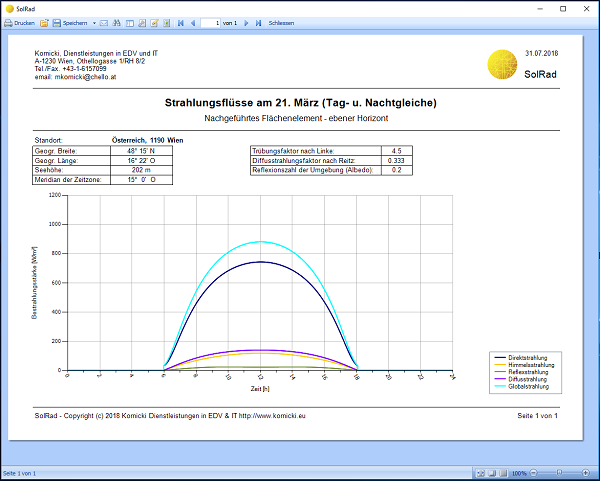This screenshot has width=600, height=481.
Task: Switch to first page view mode icon
Action: tap(478, 473)
